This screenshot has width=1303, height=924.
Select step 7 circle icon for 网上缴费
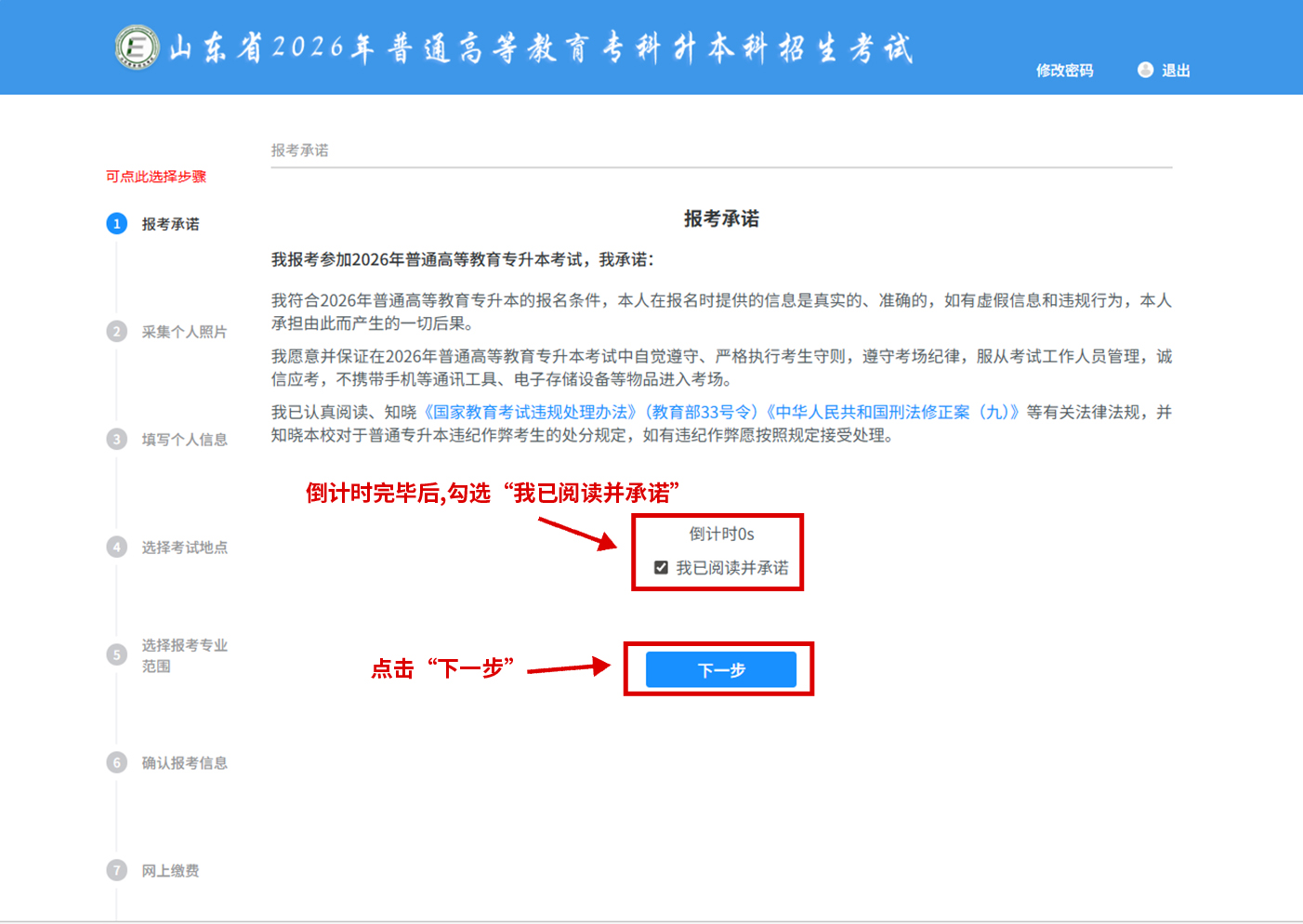click(x=116, y=871)
